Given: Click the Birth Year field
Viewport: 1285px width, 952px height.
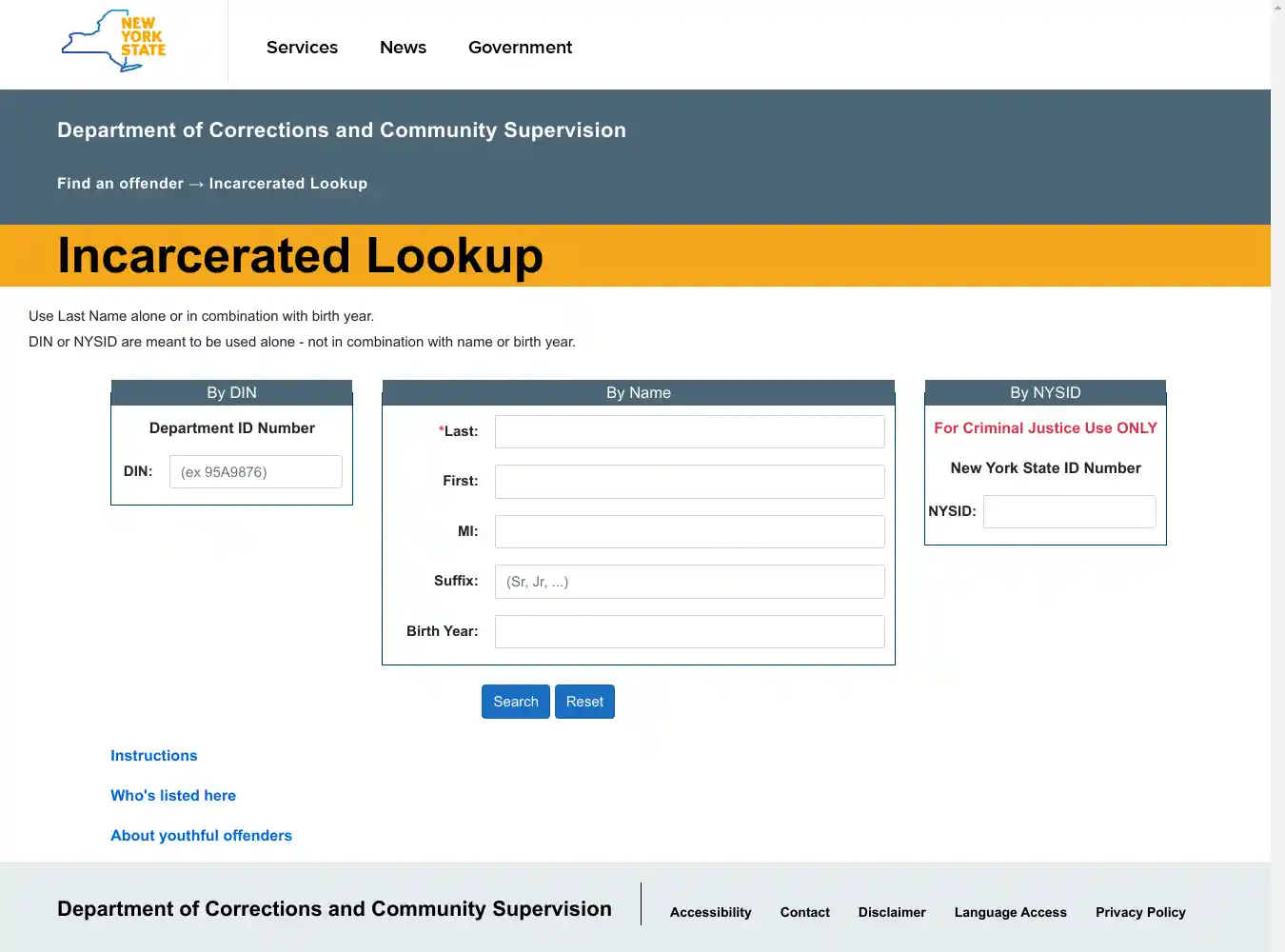Looking at the screenshot, I should [x=690, y=631].
